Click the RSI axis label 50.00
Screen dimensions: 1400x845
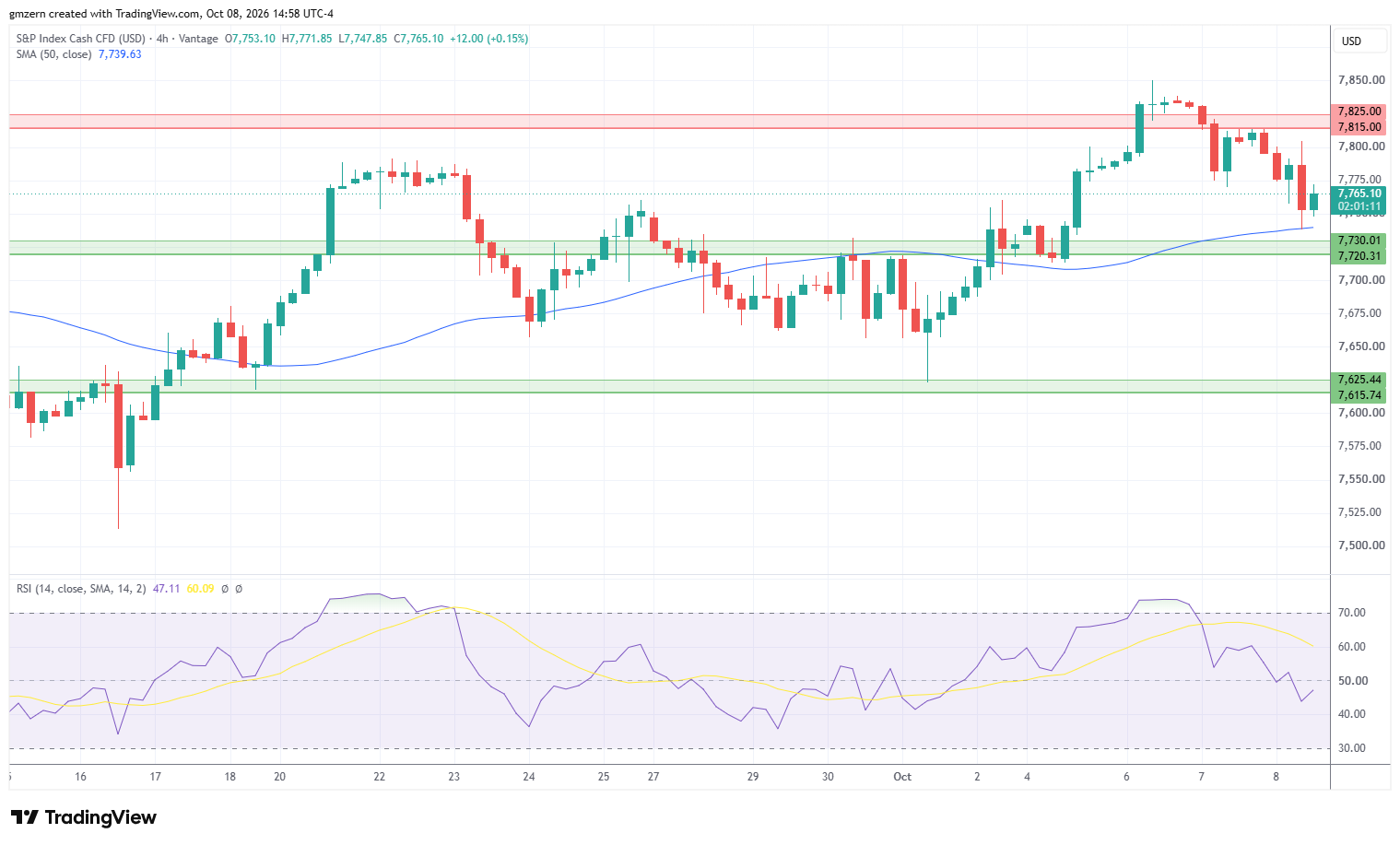(1352, 681)
